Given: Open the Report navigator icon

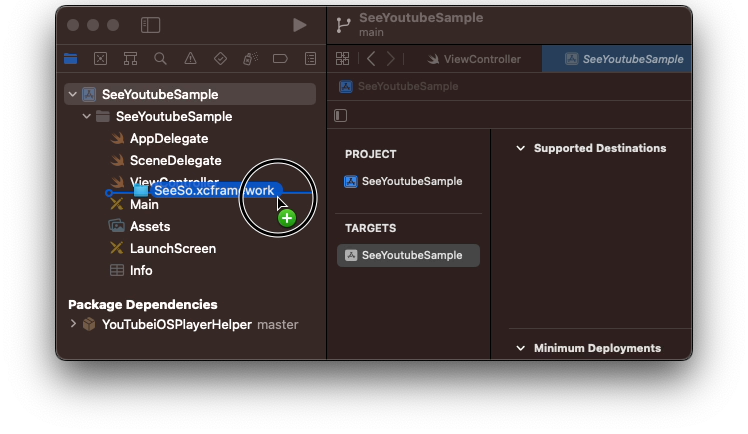Looking at the screenshot, I should [310, 59].
